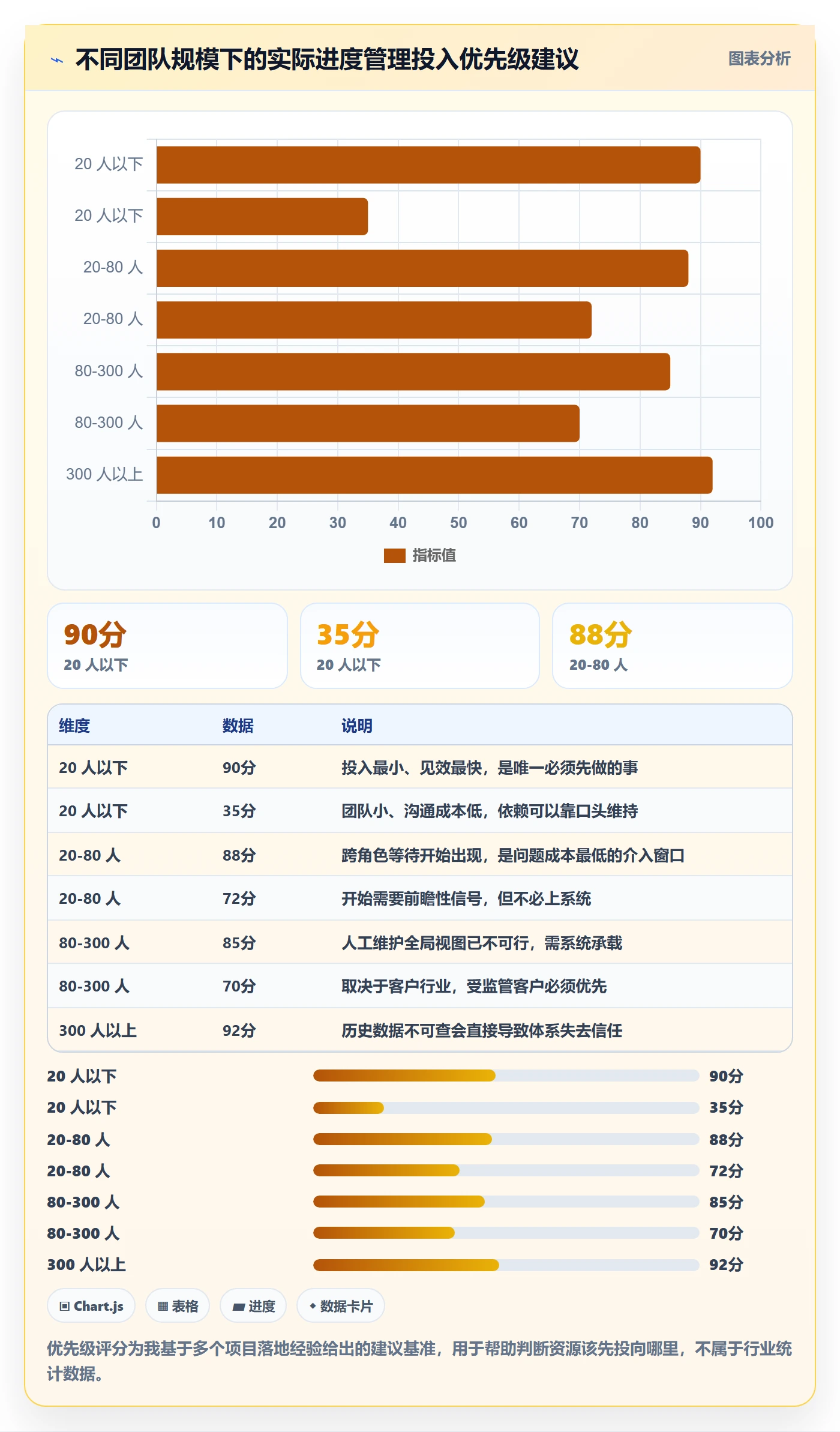This screenshot has height=1432, width=840.
Task: Click the progress bar showing 90分
Action: pyautogui.click(x=506, y=1076)
